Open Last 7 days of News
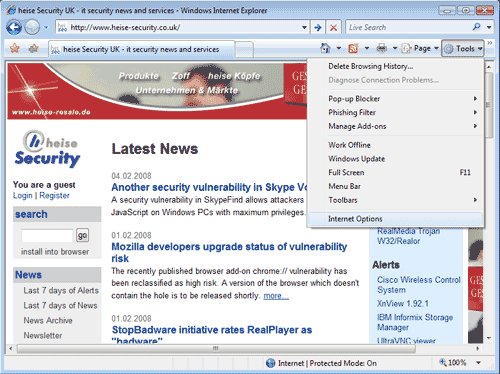 point(60,305)
